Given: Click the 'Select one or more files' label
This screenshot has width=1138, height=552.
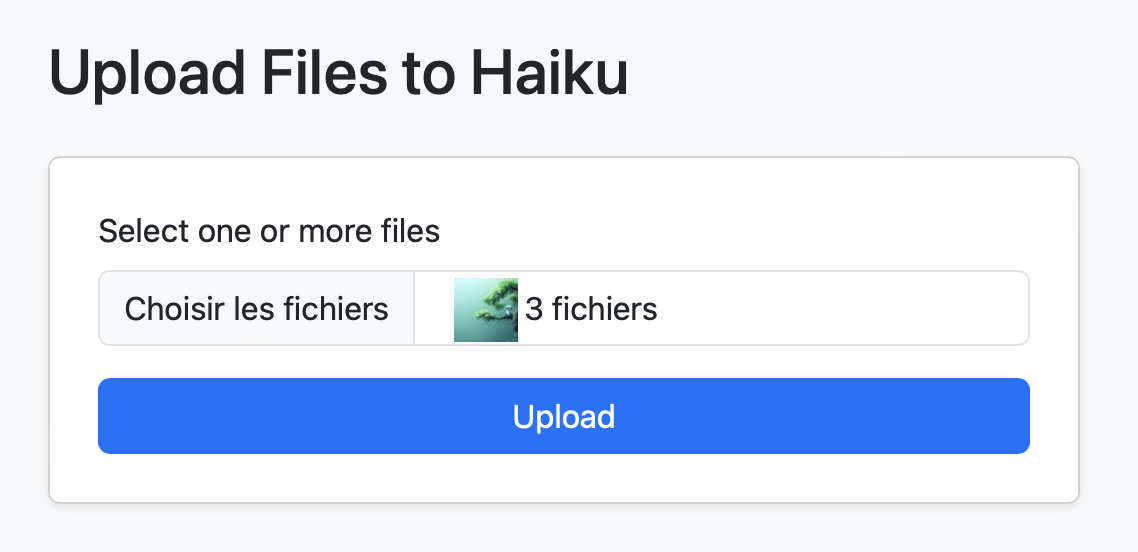Looking at the screenshot, I should [269, 231].
